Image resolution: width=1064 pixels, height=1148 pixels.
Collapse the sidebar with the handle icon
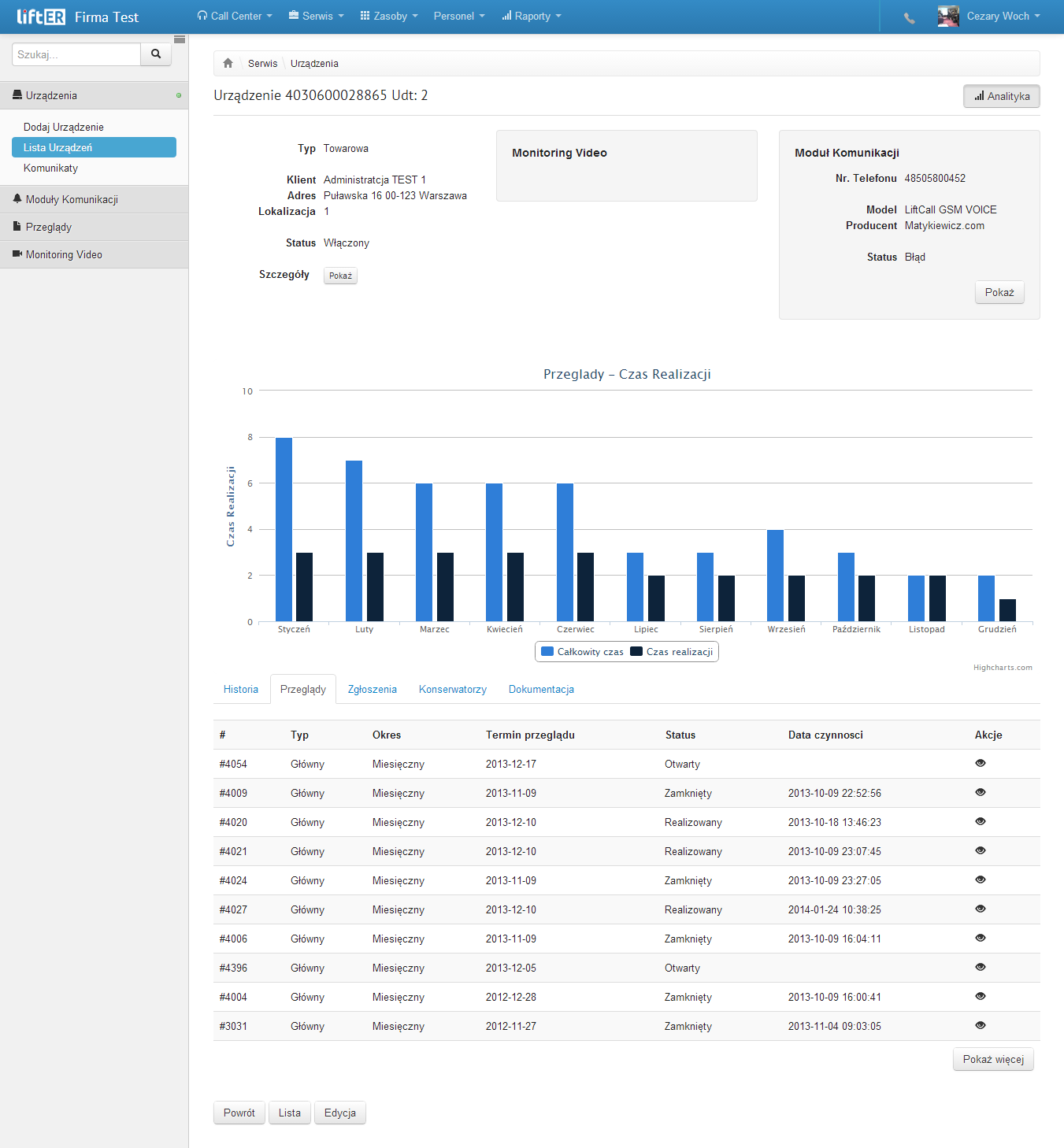(x=180, y=39)
